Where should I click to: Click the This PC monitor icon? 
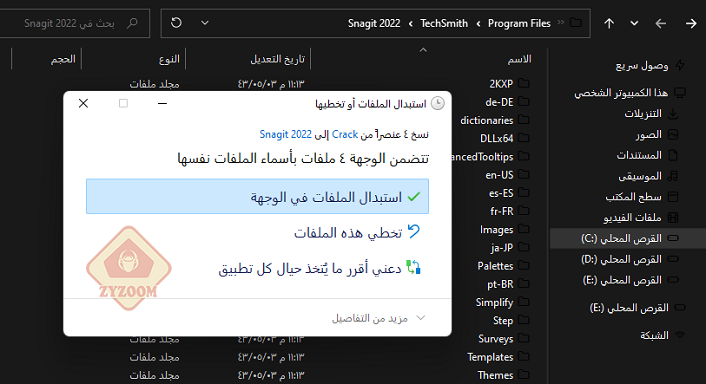point(679,93)
